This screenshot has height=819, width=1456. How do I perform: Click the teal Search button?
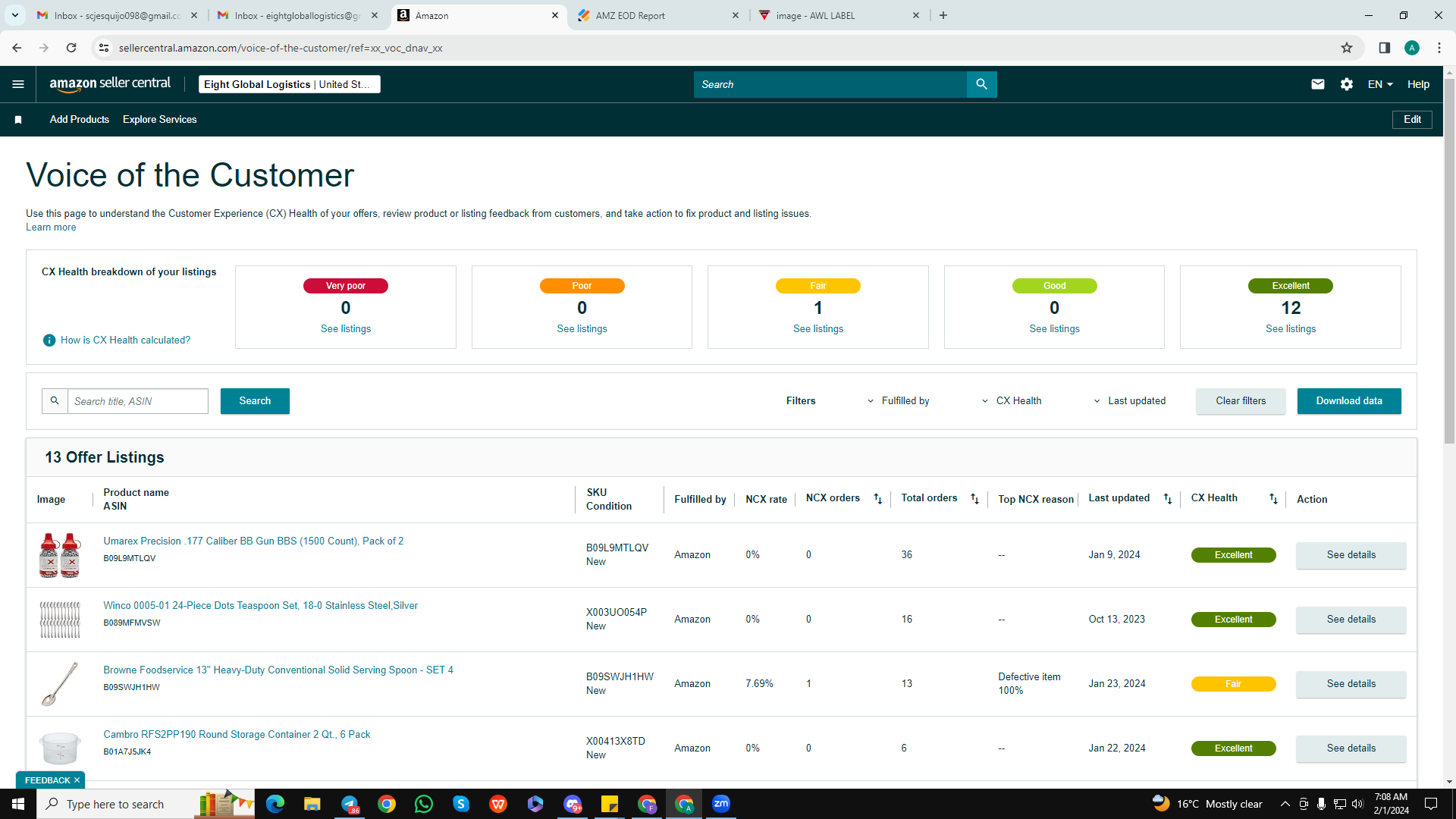click(x=255, y=401)
